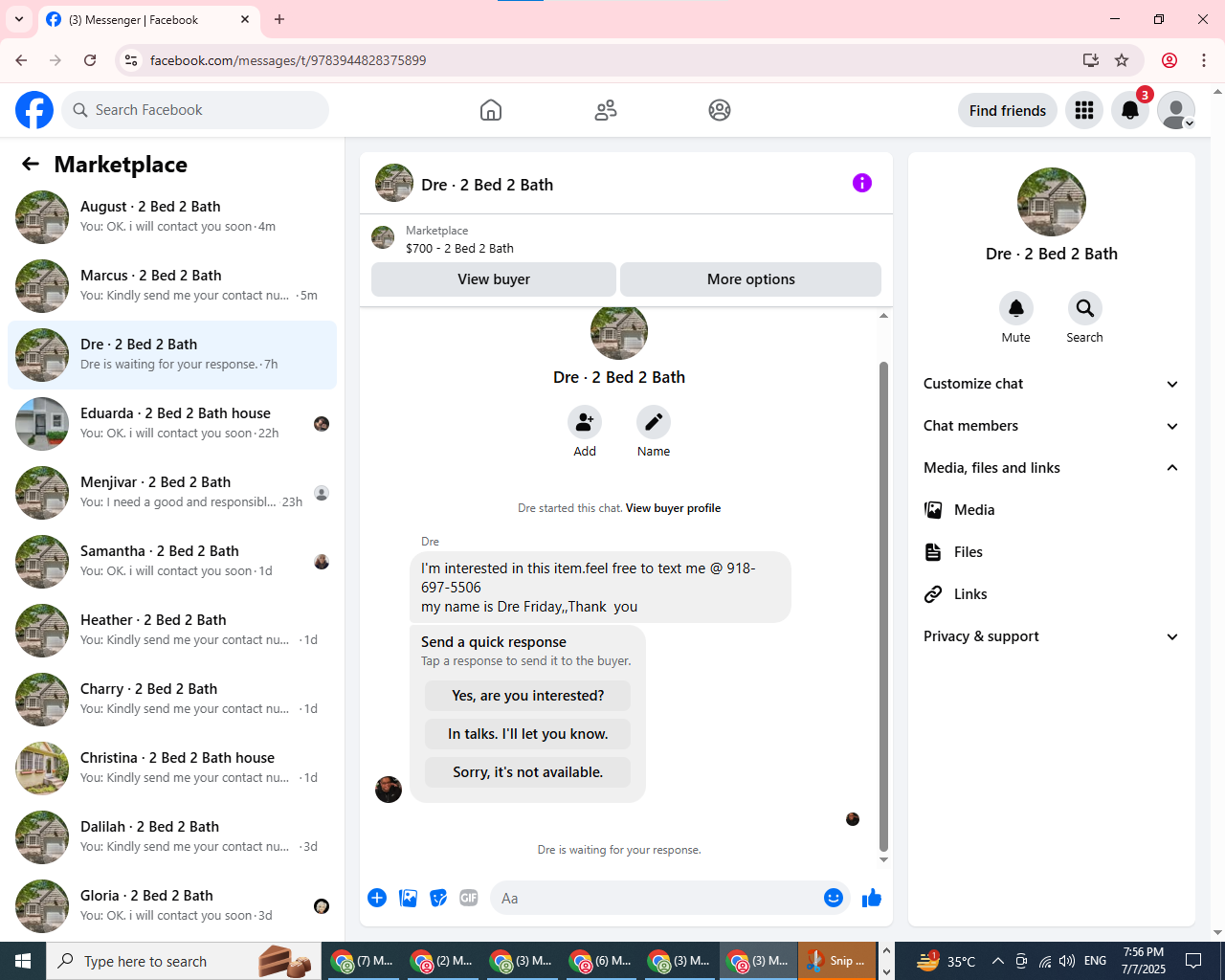The height and width of the screenshot is (980, 1225).
Task: Open the $700 - 2 Bed 2 Bath listing
Action: click(x=459, y=248)
